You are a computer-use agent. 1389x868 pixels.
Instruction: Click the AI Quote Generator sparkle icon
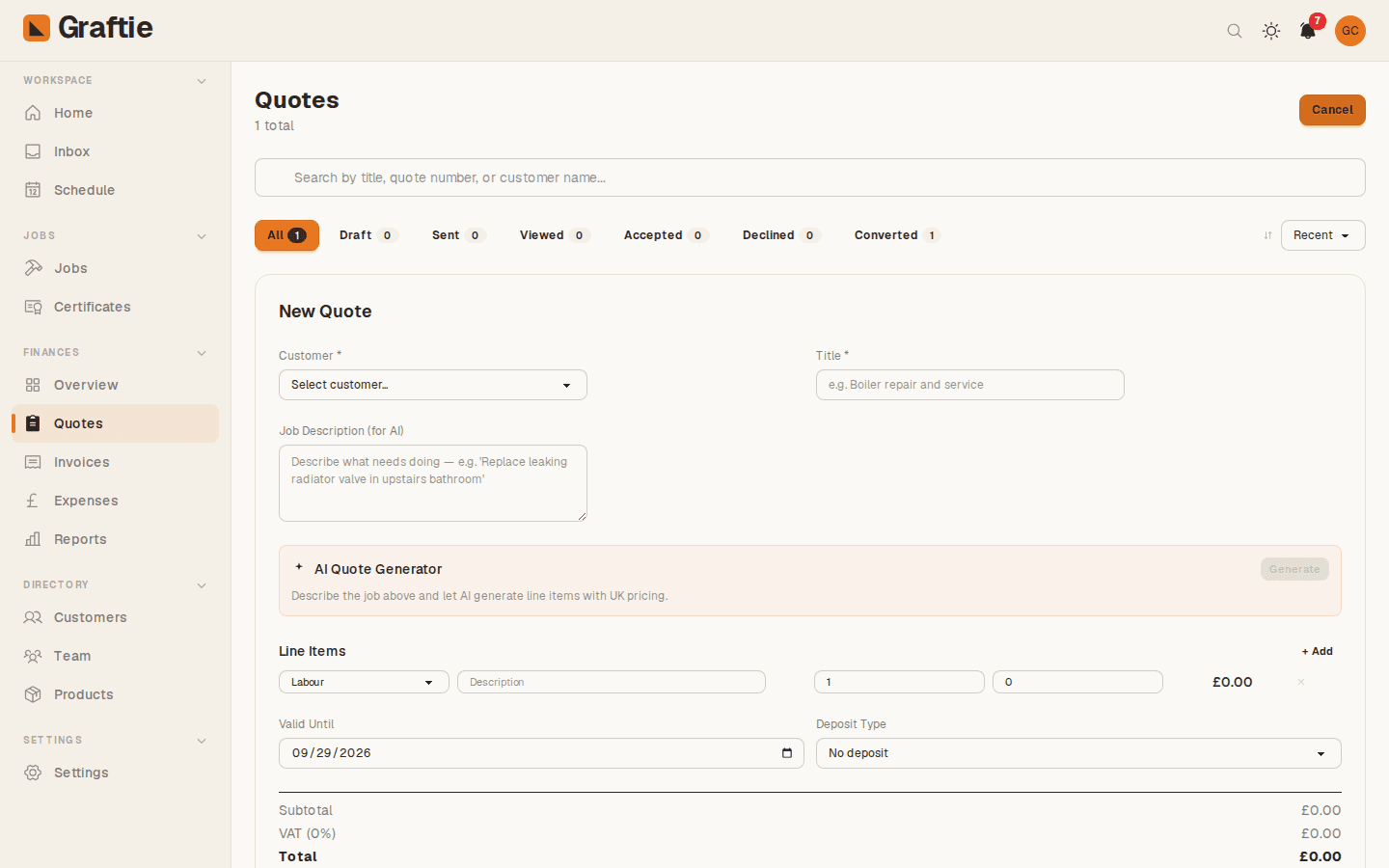coord(299,567)
